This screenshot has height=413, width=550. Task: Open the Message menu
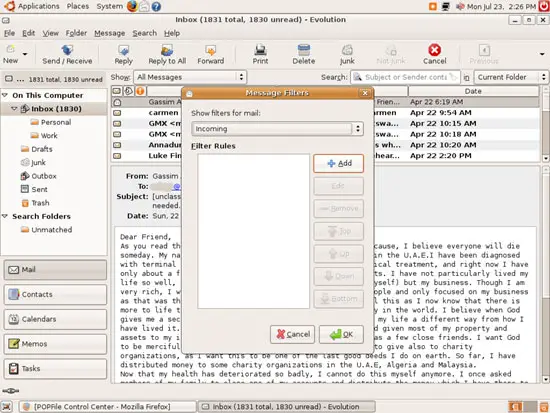pyautogui.click(x=109, y=33)
